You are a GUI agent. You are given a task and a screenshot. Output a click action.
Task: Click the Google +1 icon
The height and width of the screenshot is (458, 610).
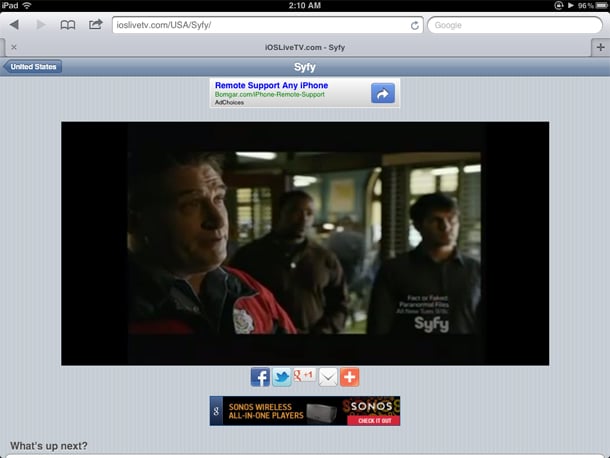click(x=304, y=377)
